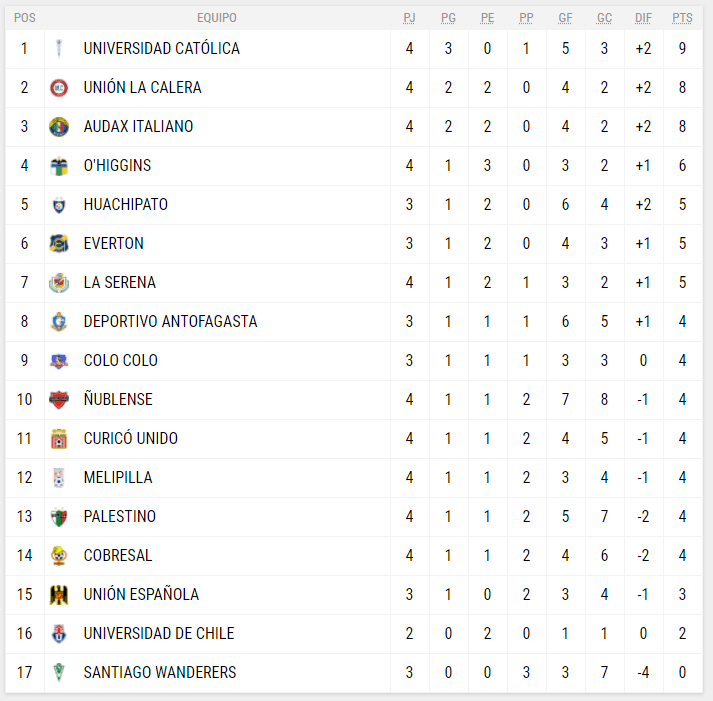Click the PJ column header
This screenshot has width=713, height=701.
pyautogui.click(x=409, y=18)
